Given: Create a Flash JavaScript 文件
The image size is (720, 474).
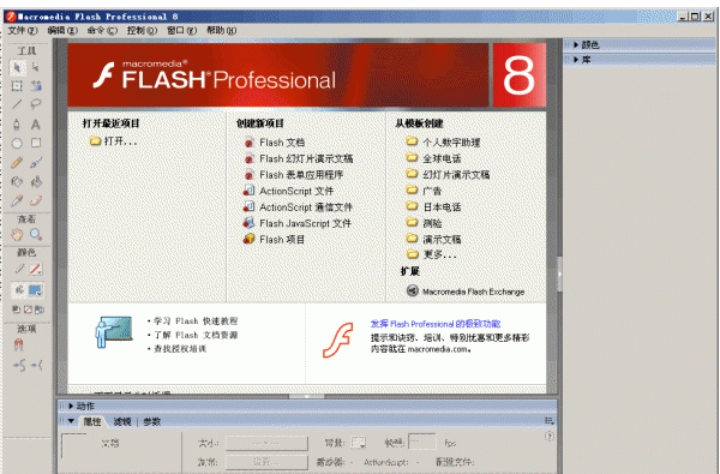Looking at the screenshot, I should tap(297, 223).
